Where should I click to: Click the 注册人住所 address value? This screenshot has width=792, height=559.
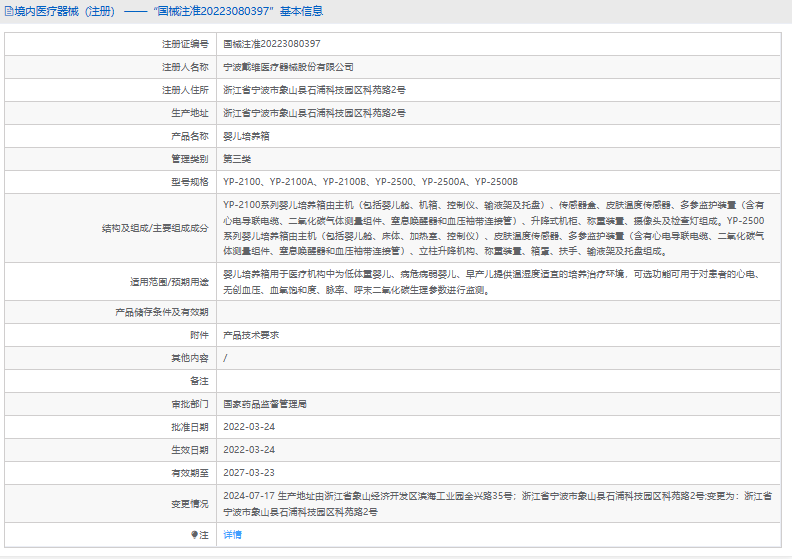click(x=314, y=90)
